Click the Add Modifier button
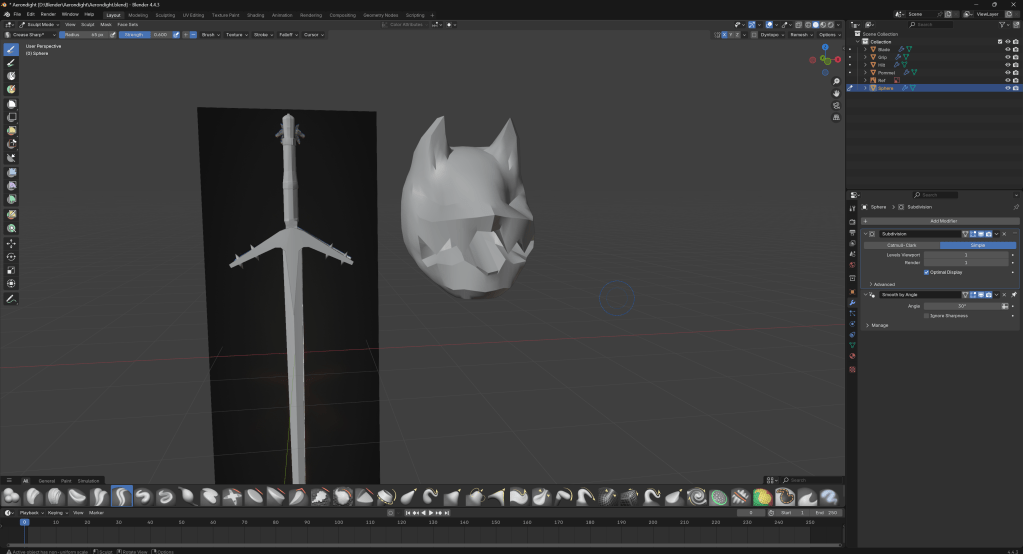The image size is (1023, 554). tap(943, 220)
